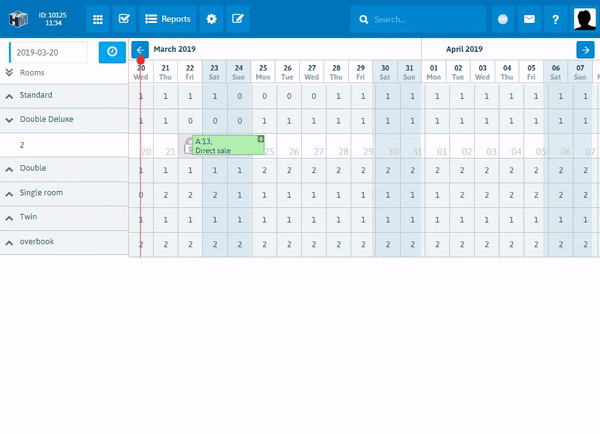The height and width of the screenshot is (434, 600).
Task: Open the apps grid menu
Action: [98, 19]
